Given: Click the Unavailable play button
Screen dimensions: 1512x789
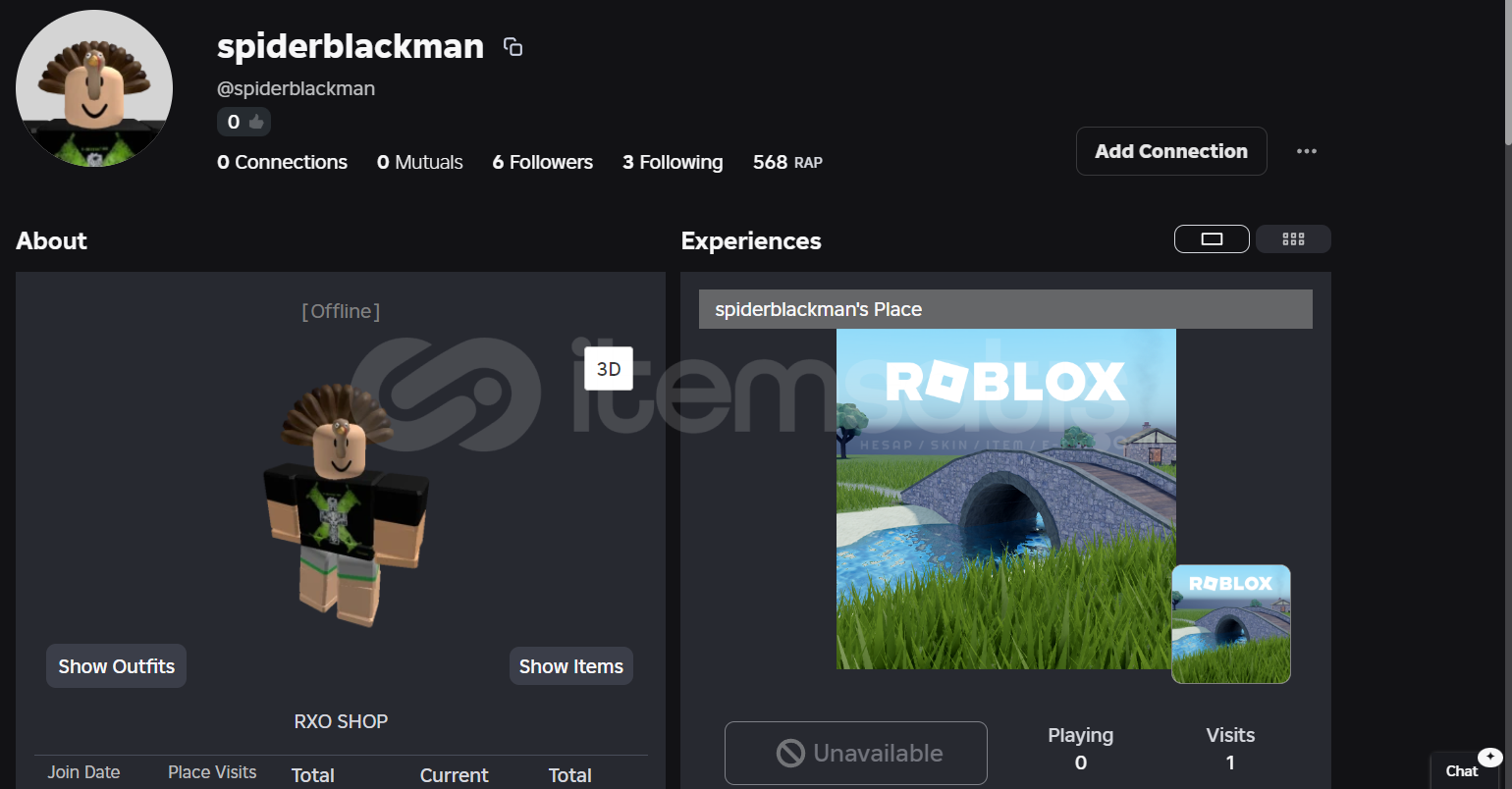Looking at the screenshot, I should (856, 753).
